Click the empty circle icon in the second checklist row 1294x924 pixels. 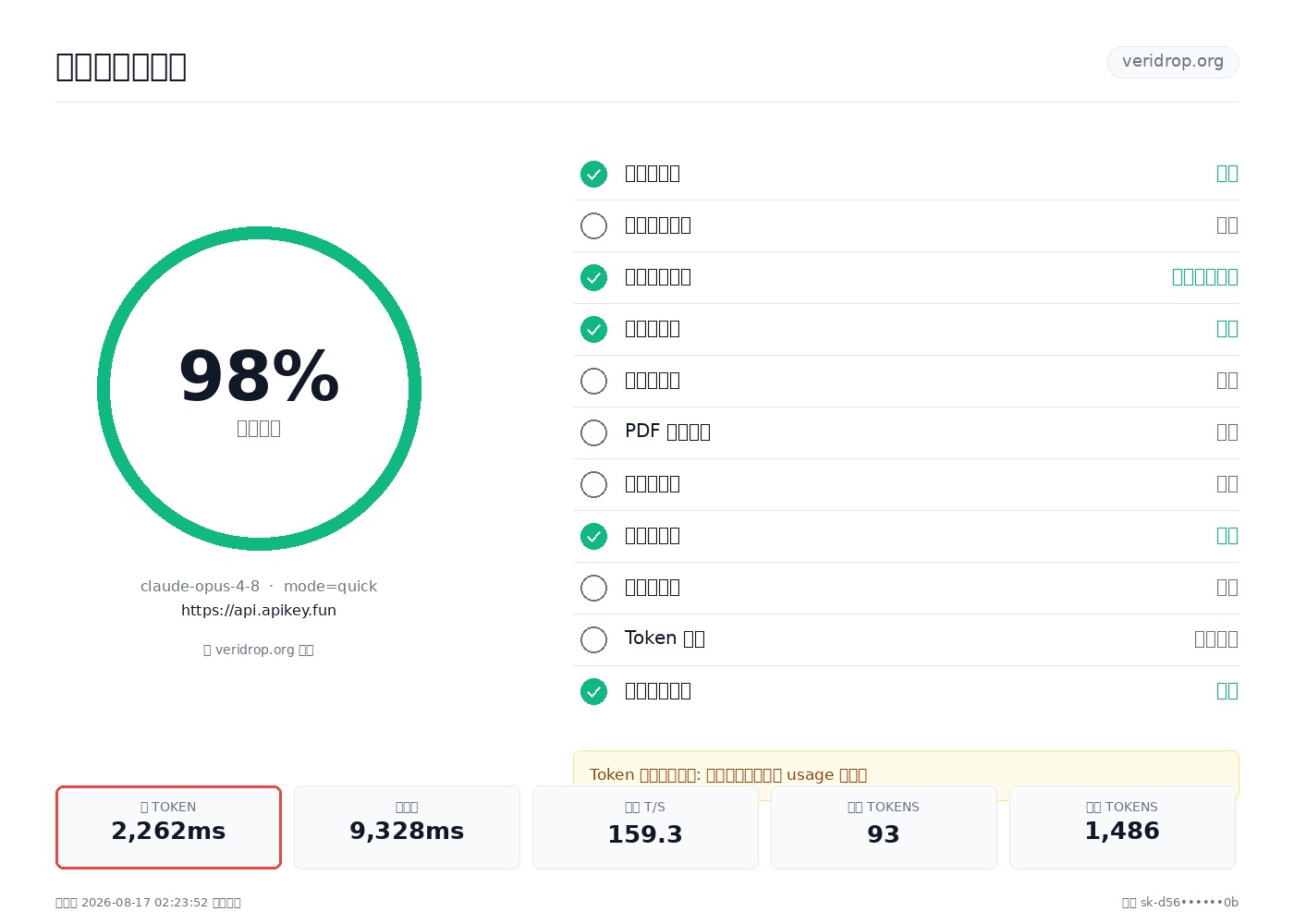click(x=593, y=225)
